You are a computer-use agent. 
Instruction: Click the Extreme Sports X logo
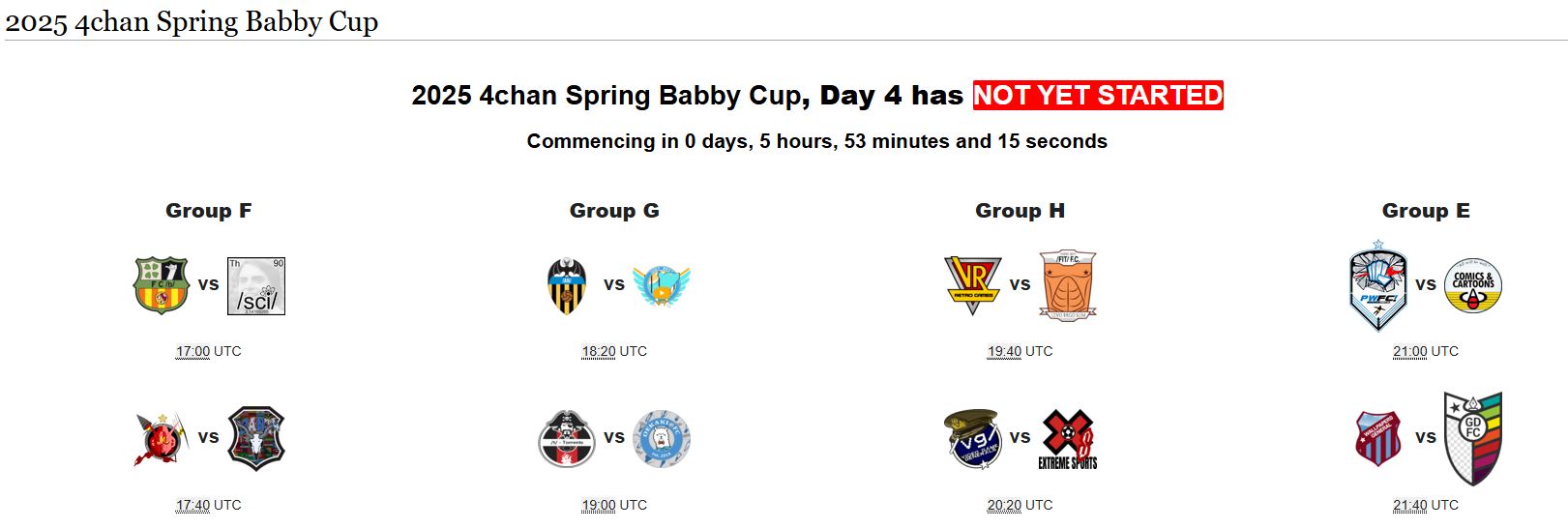click(1068, 439)
